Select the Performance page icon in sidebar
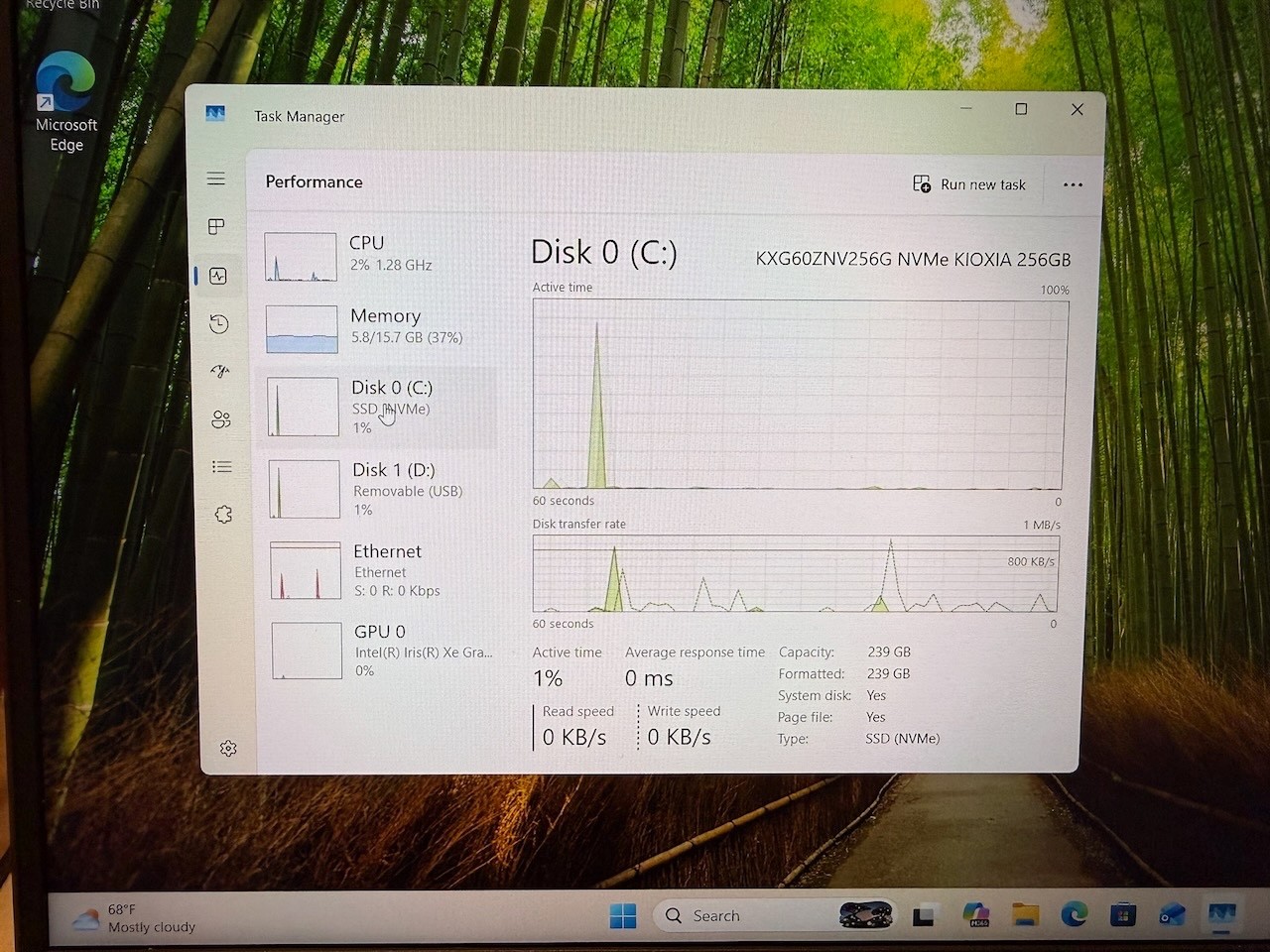The image size is (1270, 952). coord(218,276)
